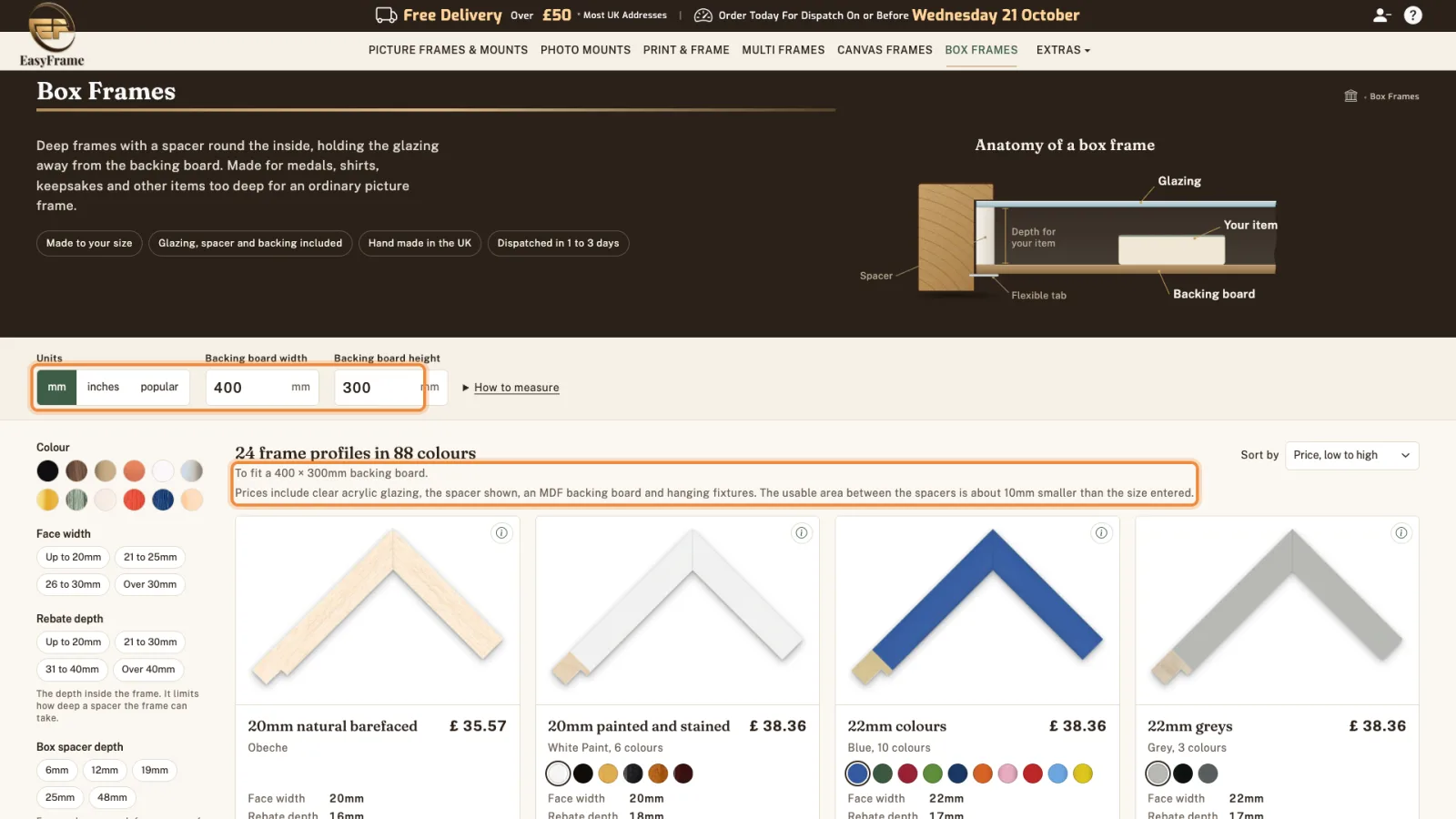Choose pink swatch on 22mm colours
The height and width of the screenshot is (819, 1456).
(1007, 773)
